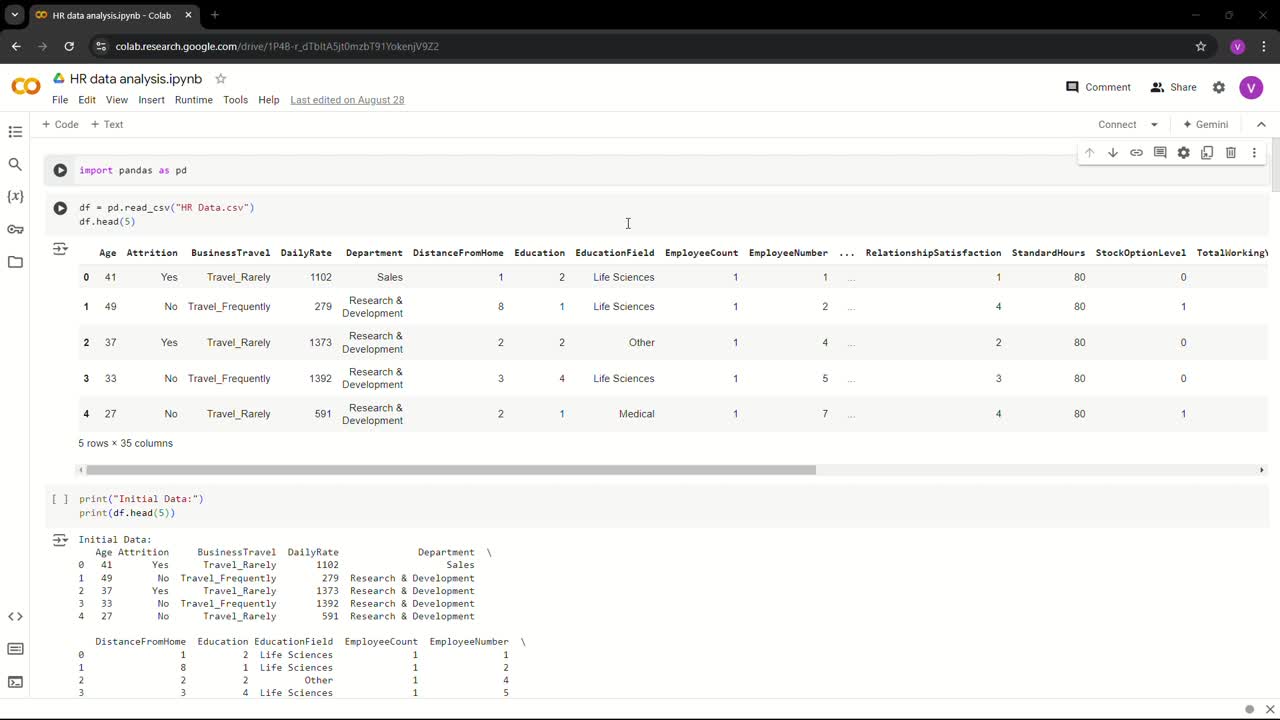Add a new Code cell
The height and width of the screenshot is (720, 1280).
pyautogui.click(x=60, y=125)
